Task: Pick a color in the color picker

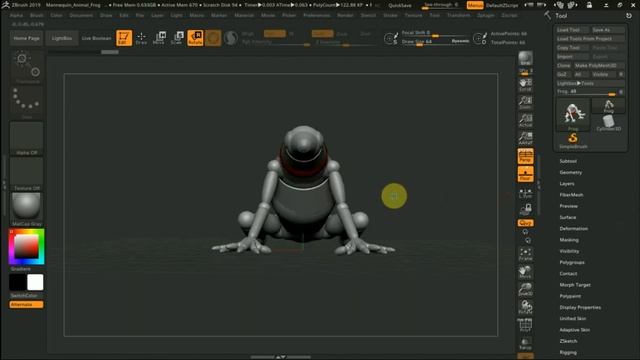Action: pos(27,247)
